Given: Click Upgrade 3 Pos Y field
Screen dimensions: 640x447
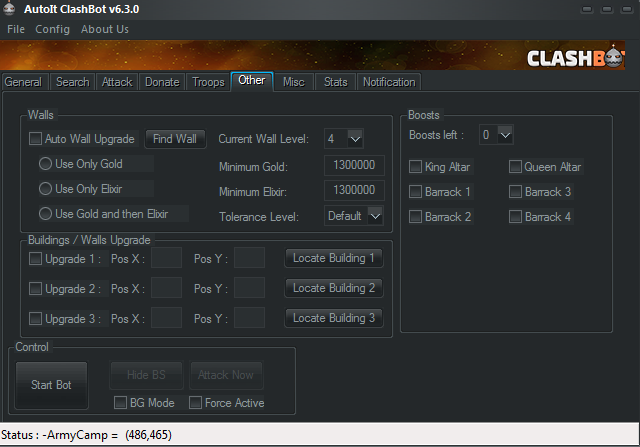Looking at the screenshot, I should point(249,318).
